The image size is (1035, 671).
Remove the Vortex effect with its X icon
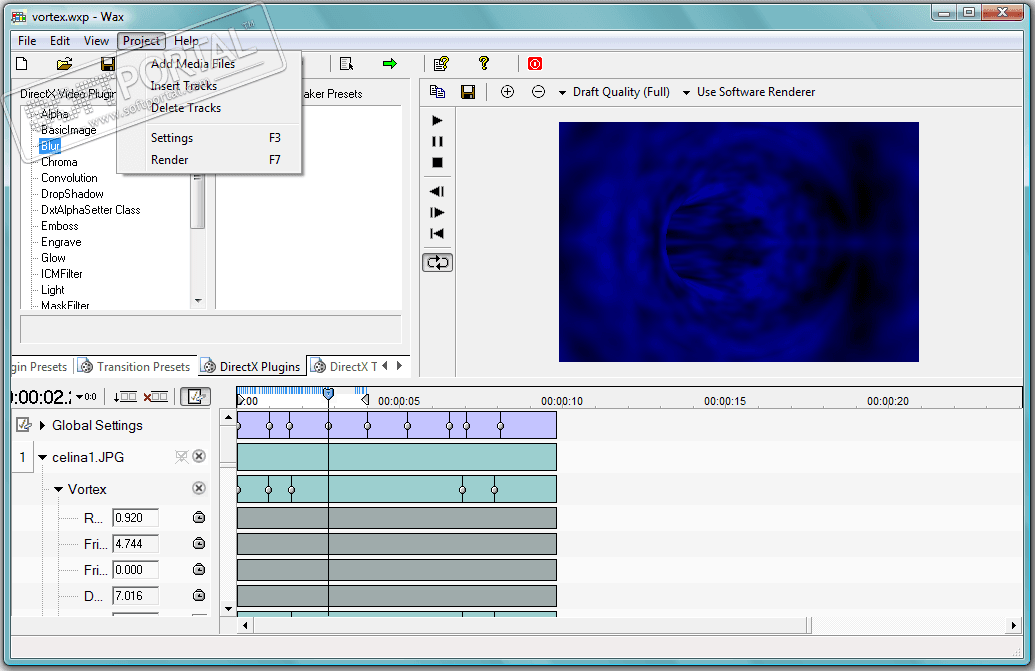198,489
